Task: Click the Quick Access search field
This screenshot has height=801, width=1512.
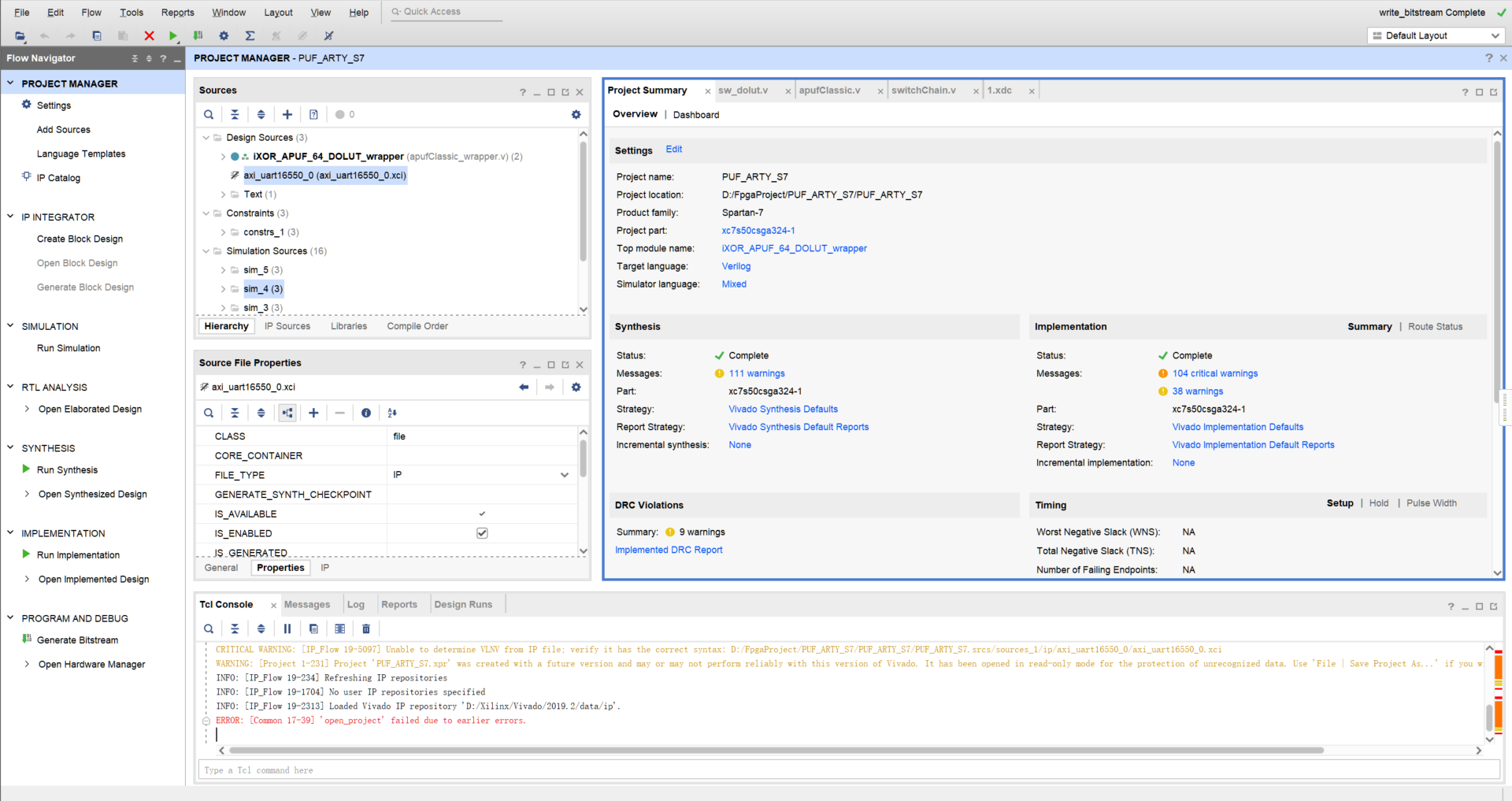Action: tap(447, 12)
